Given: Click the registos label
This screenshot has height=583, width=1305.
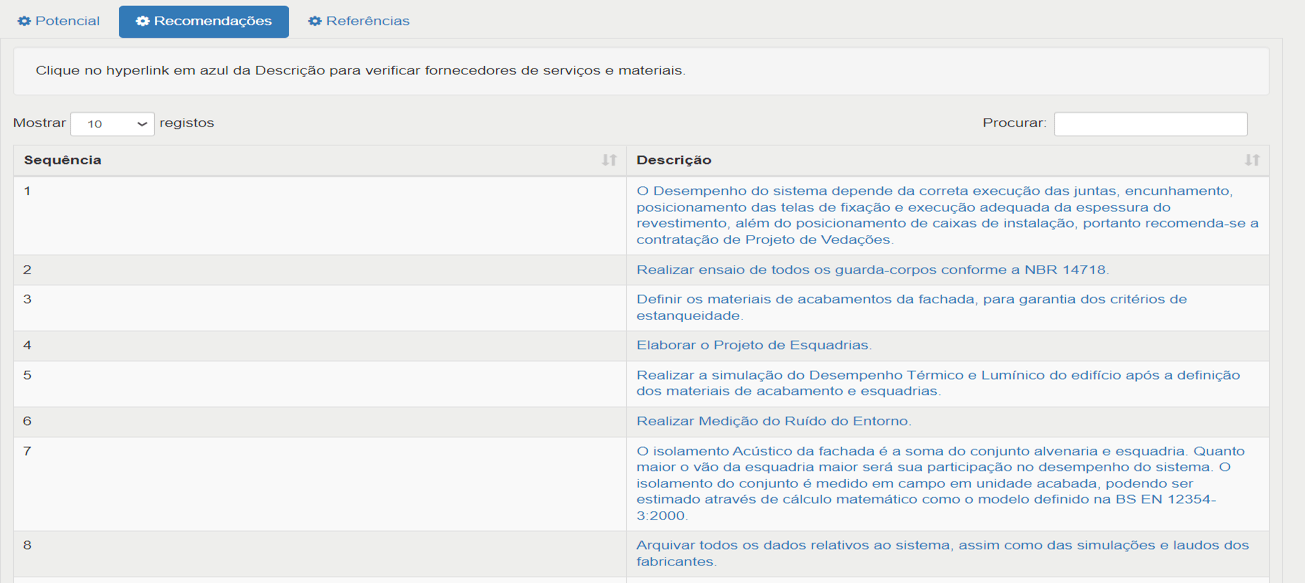Looking at the screenshot, I should tap(187, 123).
